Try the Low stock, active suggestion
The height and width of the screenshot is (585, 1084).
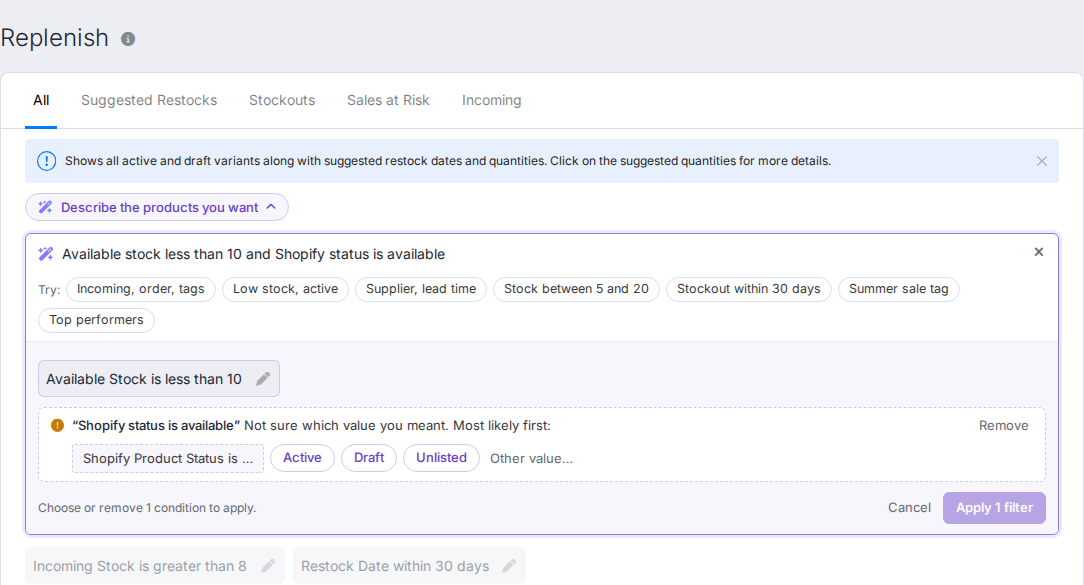pos(286,289)
